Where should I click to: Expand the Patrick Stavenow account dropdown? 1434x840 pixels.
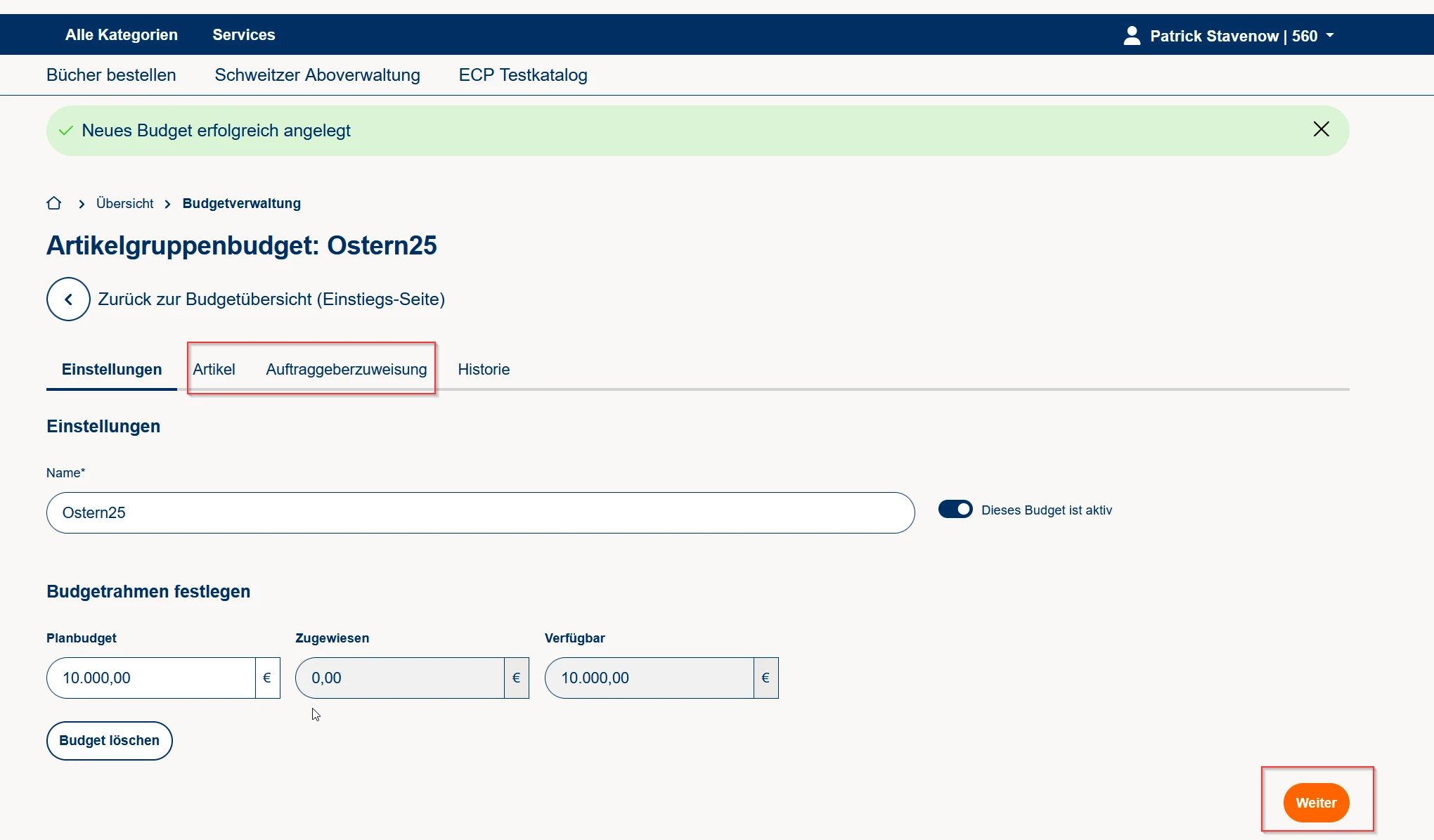pos(1329,35)
